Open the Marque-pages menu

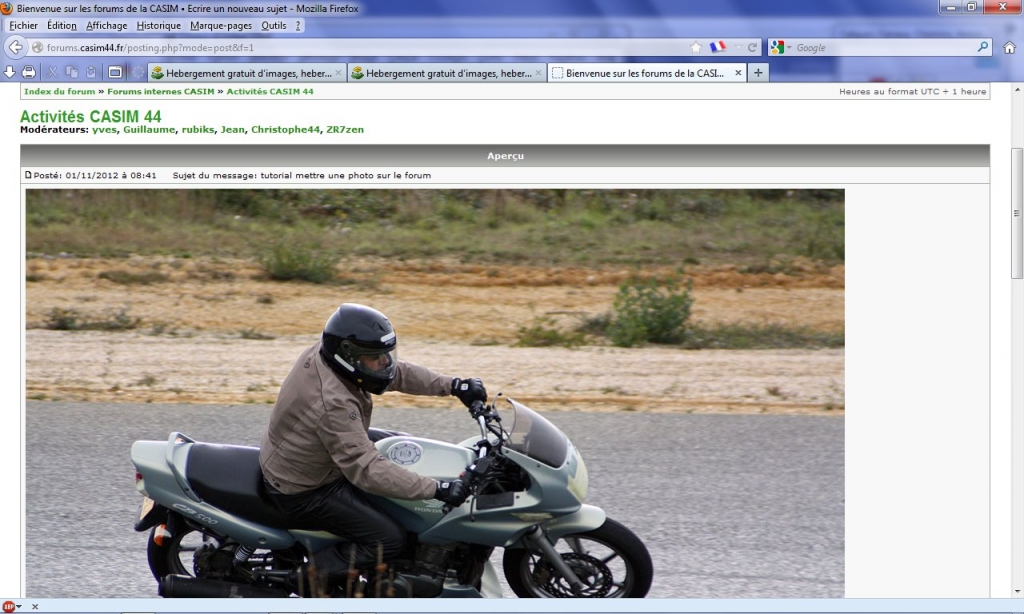pos(222,25)
